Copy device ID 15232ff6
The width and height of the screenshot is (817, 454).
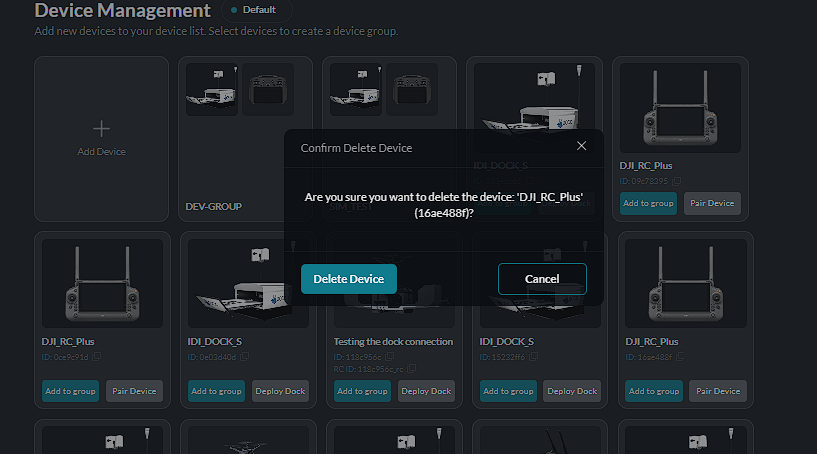533,357
